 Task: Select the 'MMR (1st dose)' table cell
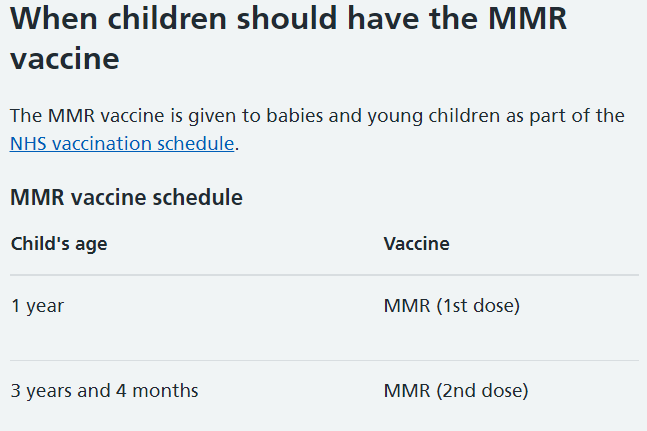(x=451, y=306)
